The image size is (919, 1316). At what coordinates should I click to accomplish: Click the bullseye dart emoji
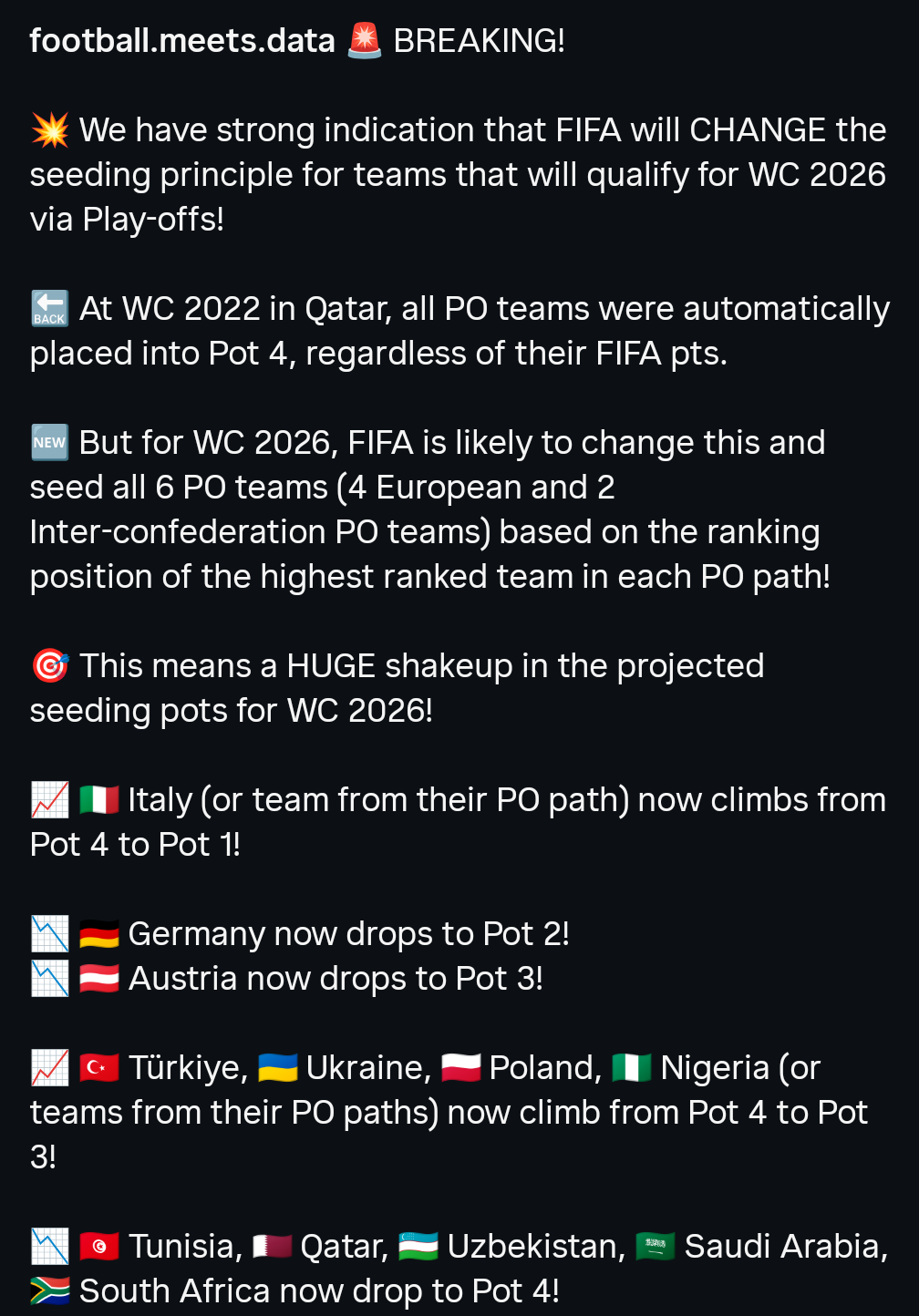(x=50, y=666)
